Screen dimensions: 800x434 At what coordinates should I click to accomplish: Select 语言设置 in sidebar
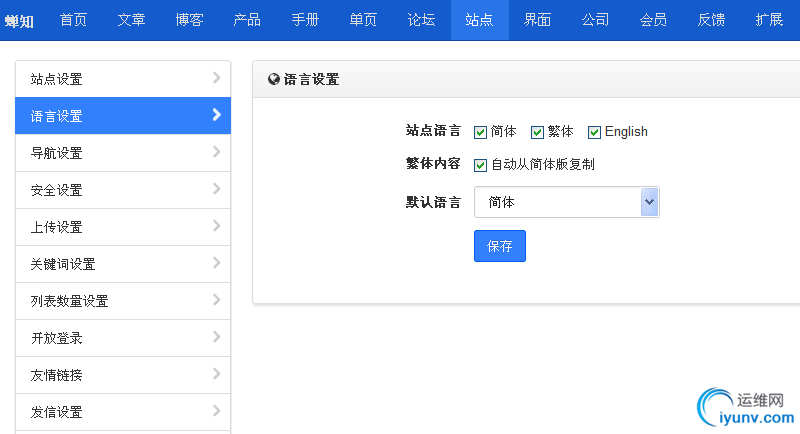click(x=123, y=116)
